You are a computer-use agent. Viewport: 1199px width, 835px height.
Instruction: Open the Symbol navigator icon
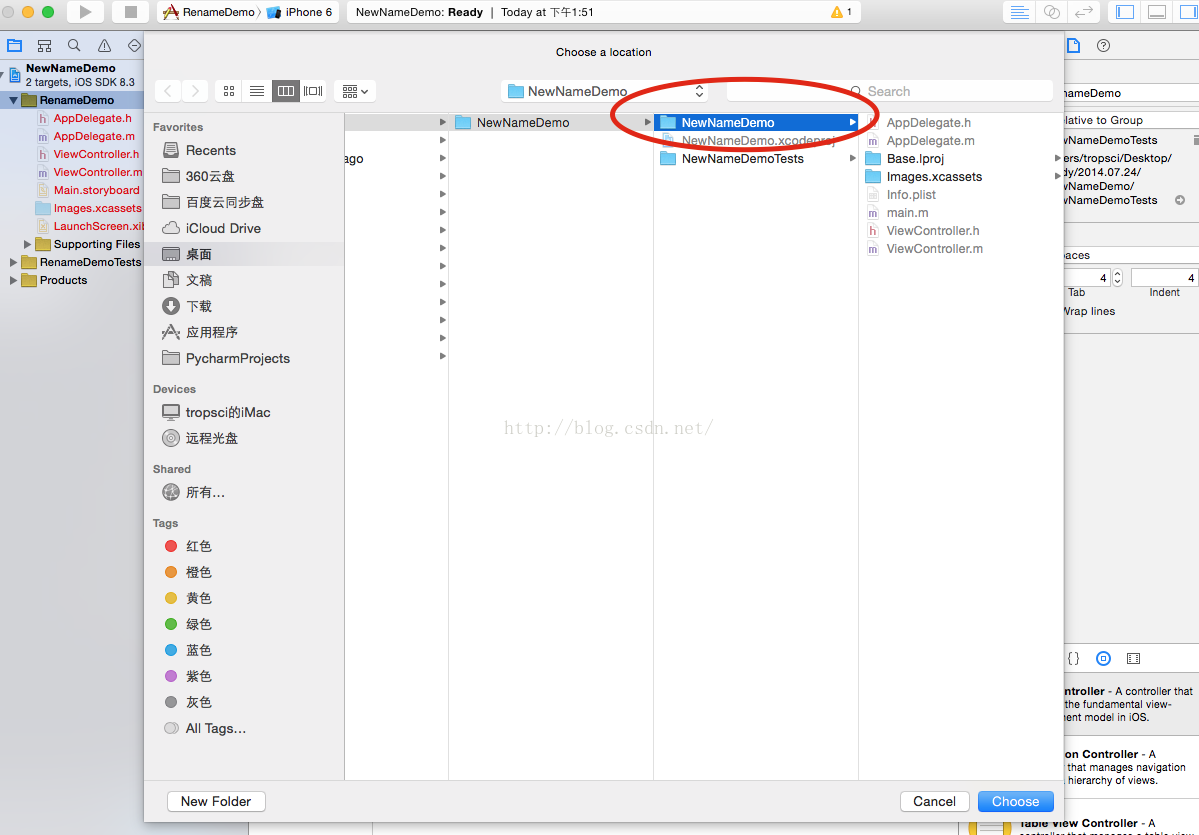[x=44, y=46]
